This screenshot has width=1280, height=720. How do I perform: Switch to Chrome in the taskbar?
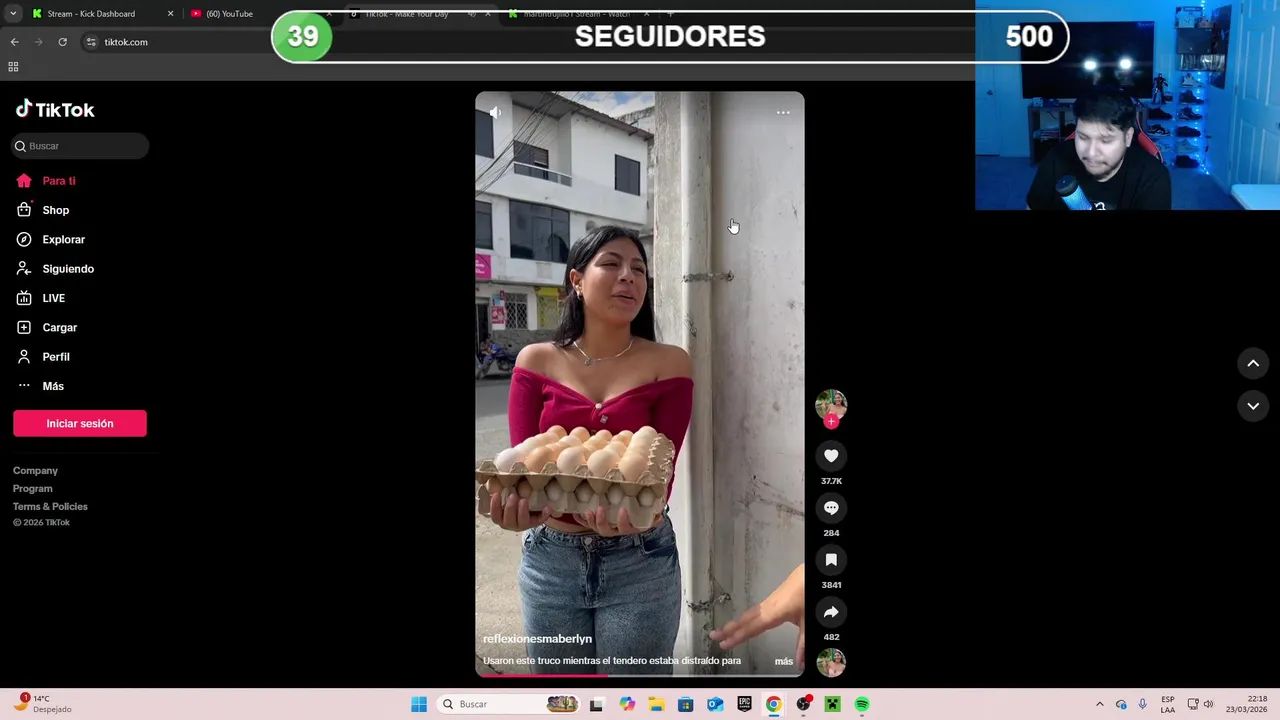point(773,704)
